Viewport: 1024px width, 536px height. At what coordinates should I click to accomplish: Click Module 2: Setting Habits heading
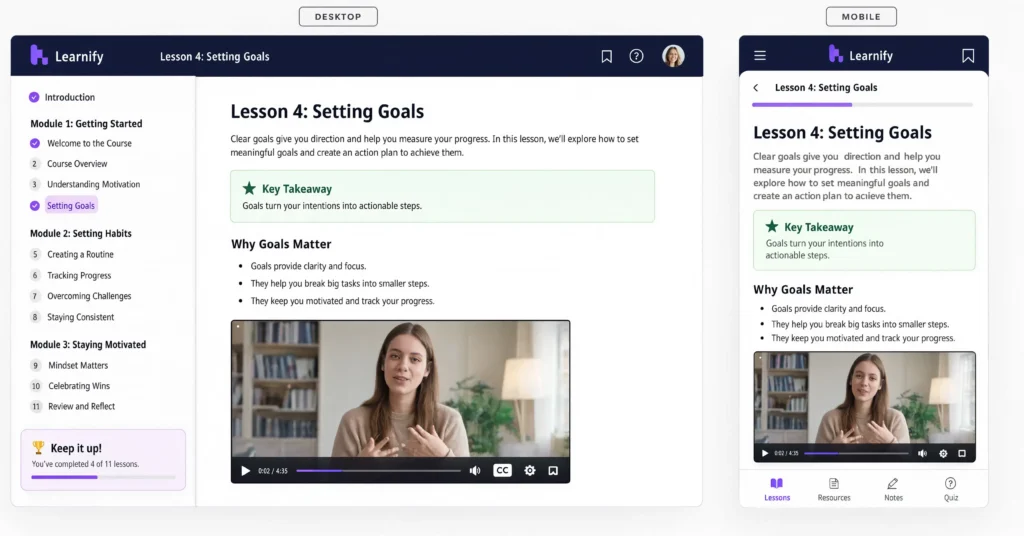coord(81,233)
